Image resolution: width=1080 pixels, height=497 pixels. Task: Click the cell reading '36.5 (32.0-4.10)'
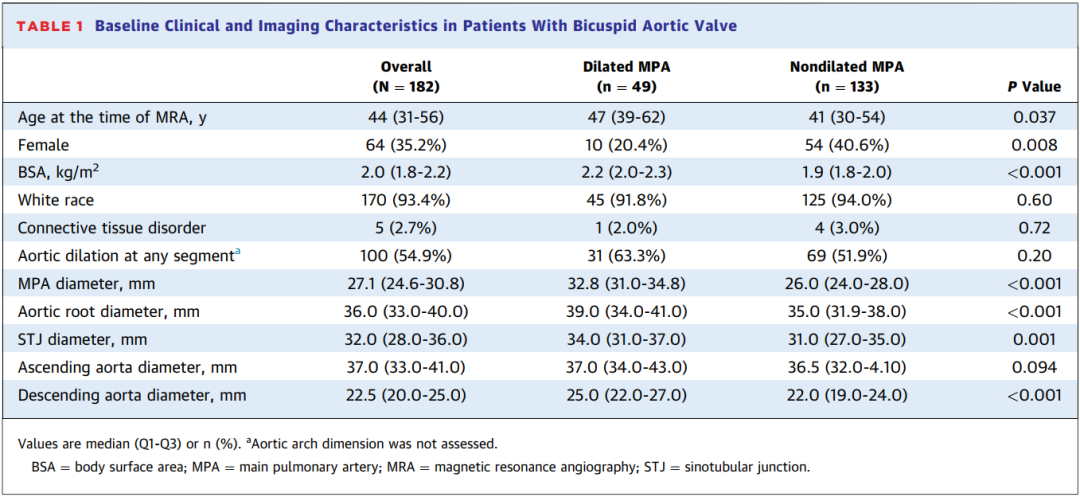pos(846,368)
